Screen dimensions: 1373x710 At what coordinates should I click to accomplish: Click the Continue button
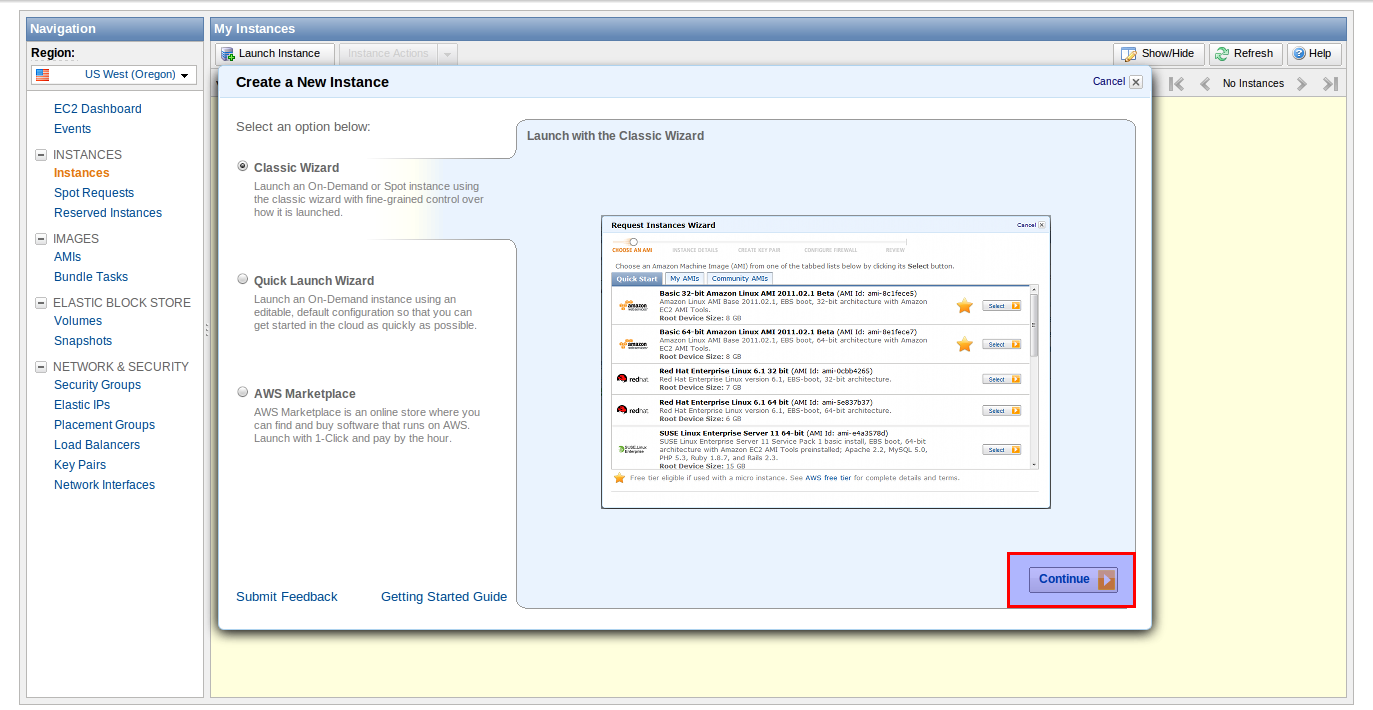click(x=1072, y=579)
